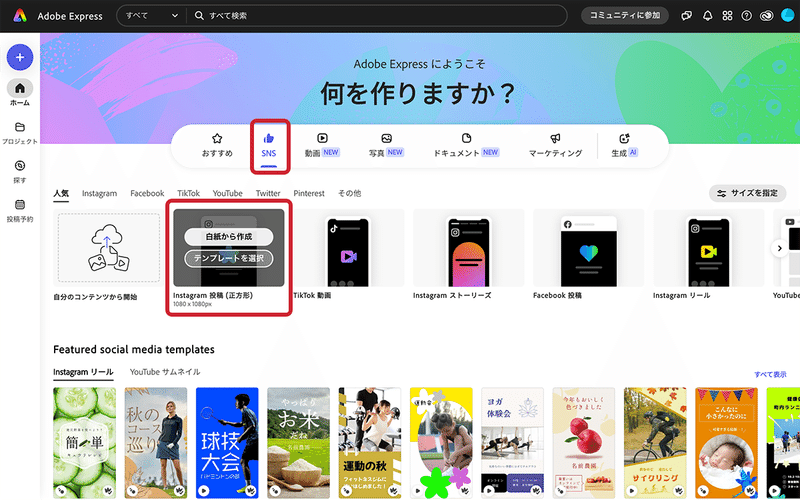Select the Instagram リール templates tab
Image resolution: width=800 pixels, height=500 pixels.
[x=83, y=372]
